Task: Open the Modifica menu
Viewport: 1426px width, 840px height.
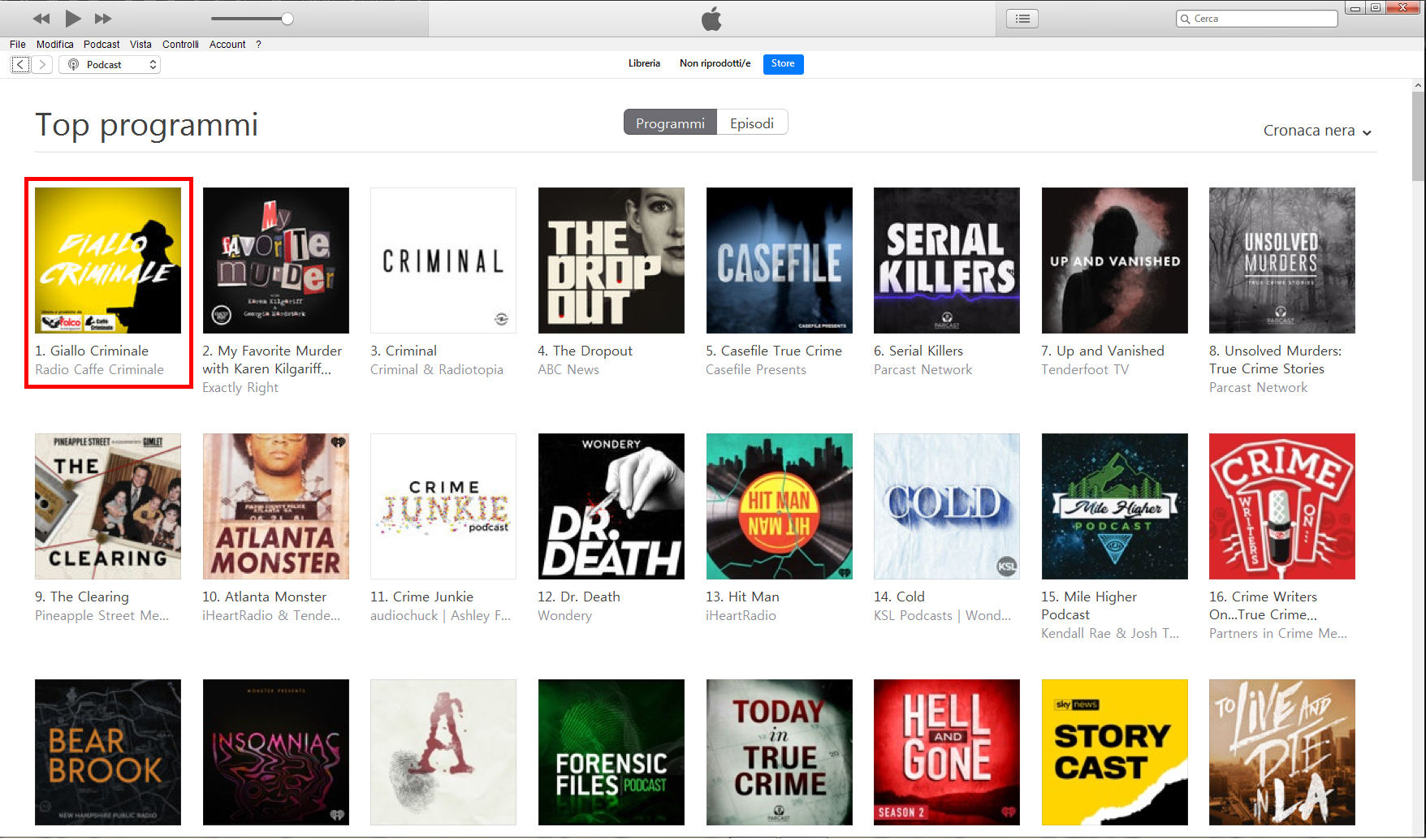Action: pos(54,45)
